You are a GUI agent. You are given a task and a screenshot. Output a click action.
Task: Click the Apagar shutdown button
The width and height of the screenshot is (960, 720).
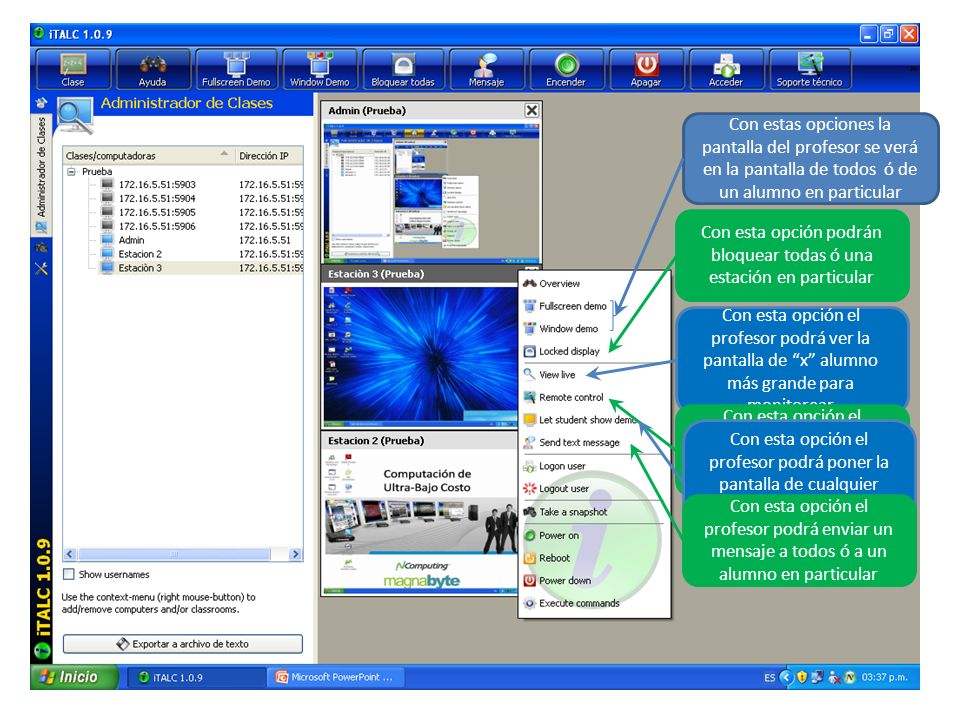point(646,70)
